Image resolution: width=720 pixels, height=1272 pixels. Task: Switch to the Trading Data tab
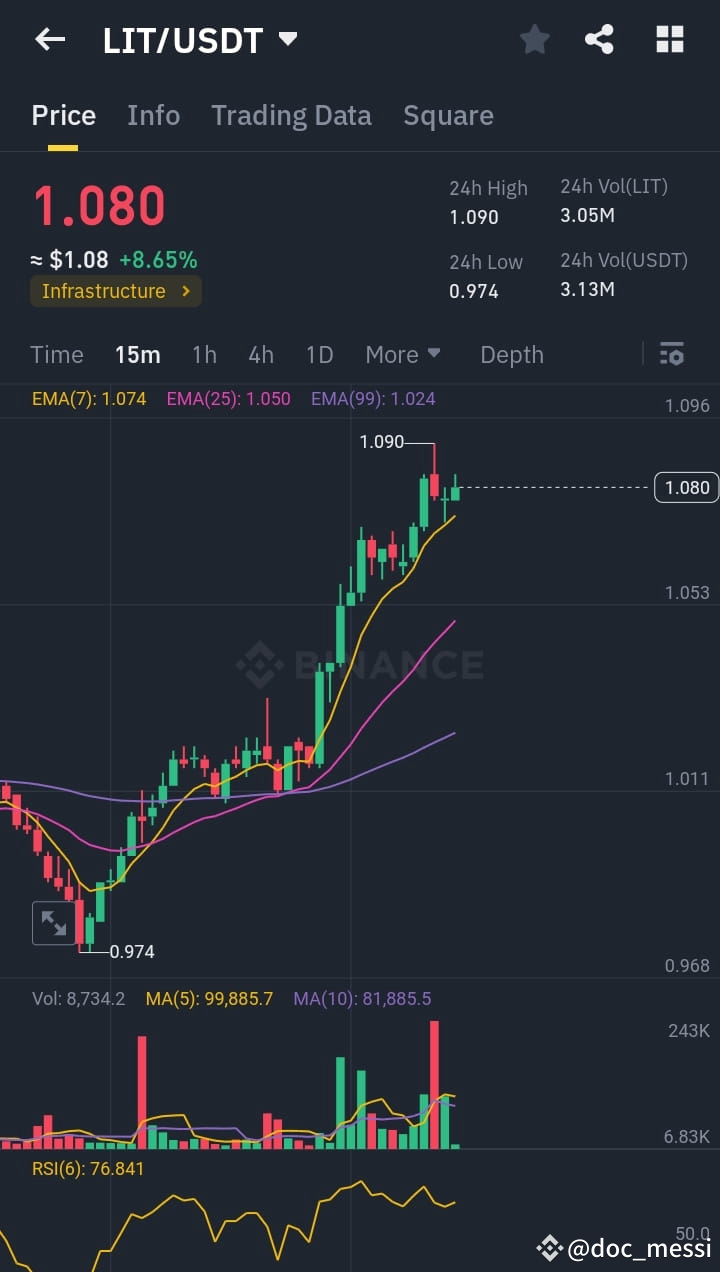tap(291, 115)
